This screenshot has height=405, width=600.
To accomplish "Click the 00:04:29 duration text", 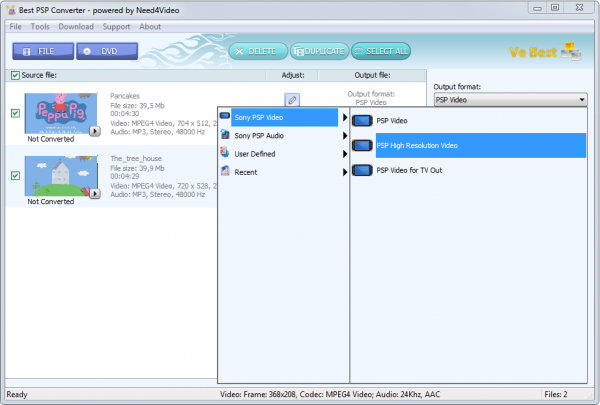I will [124, 176].
